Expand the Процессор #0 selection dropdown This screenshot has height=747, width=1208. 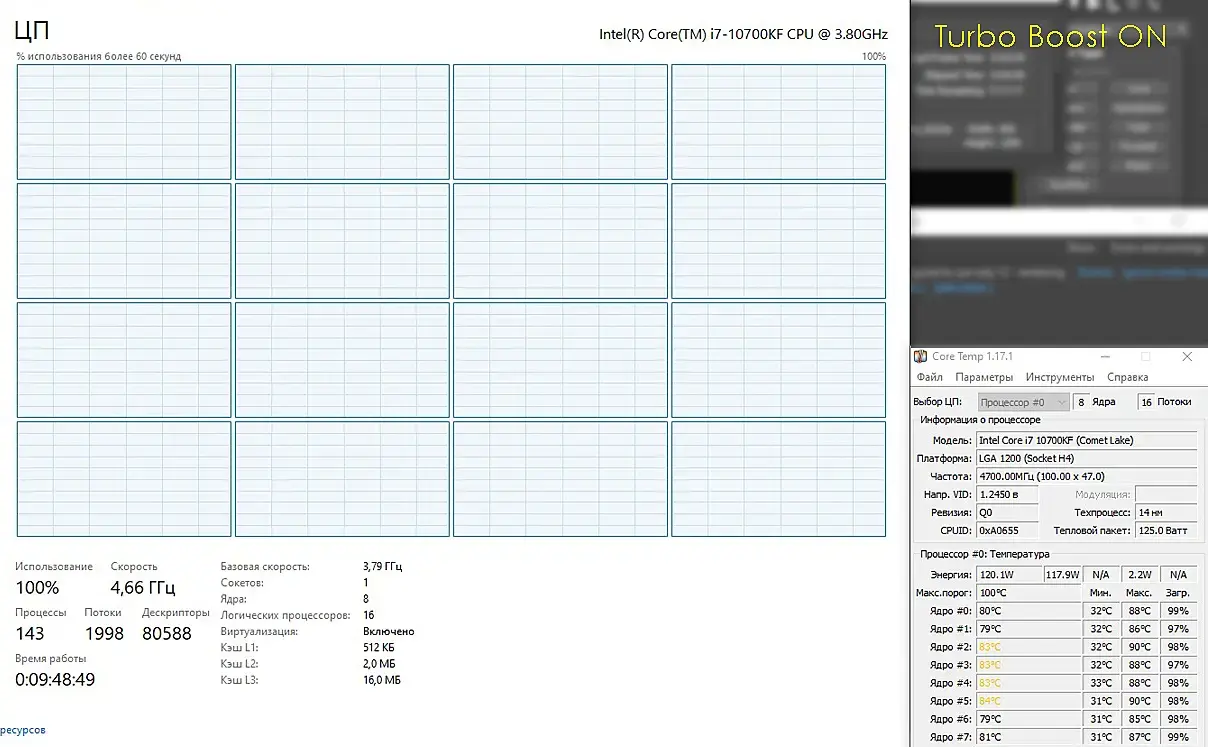point(1023,402)
